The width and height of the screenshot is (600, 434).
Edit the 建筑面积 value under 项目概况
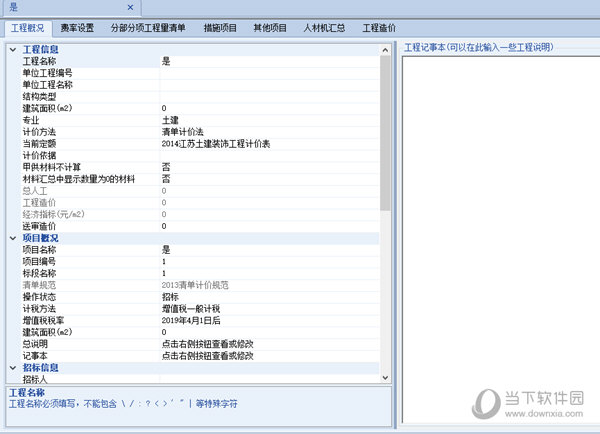click(269, 332)
